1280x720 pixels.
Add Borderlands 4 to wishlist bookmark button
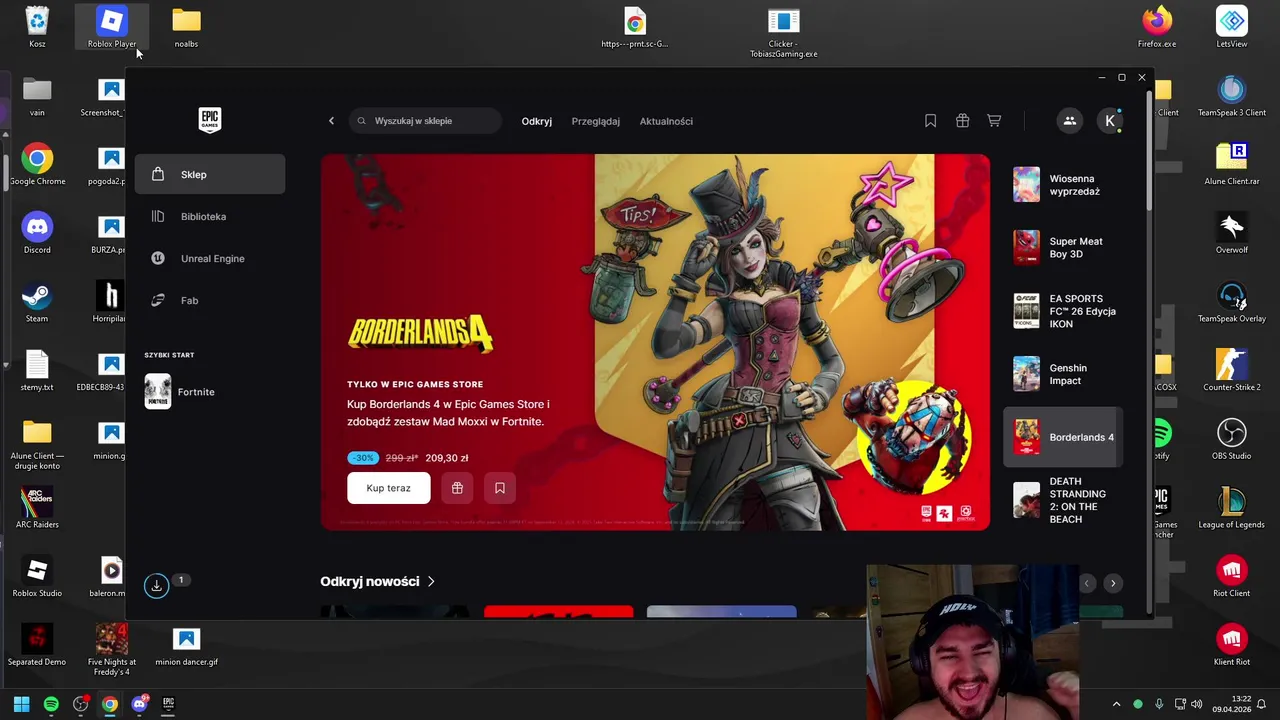[500, 488]
